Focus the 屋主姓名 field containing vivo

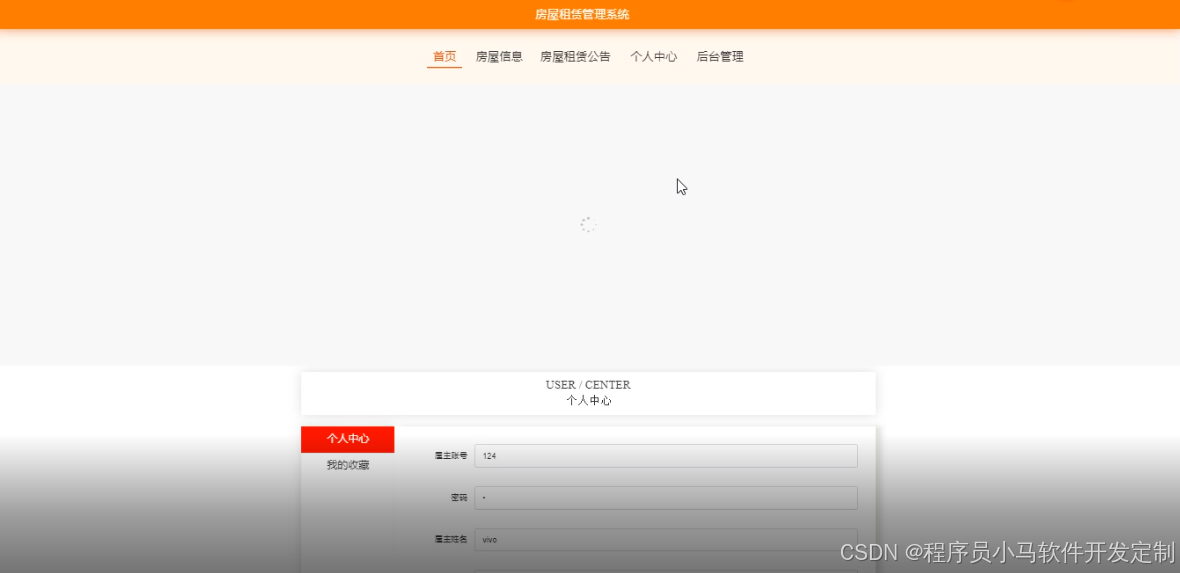pyautogui.click(x=666, y=540)
